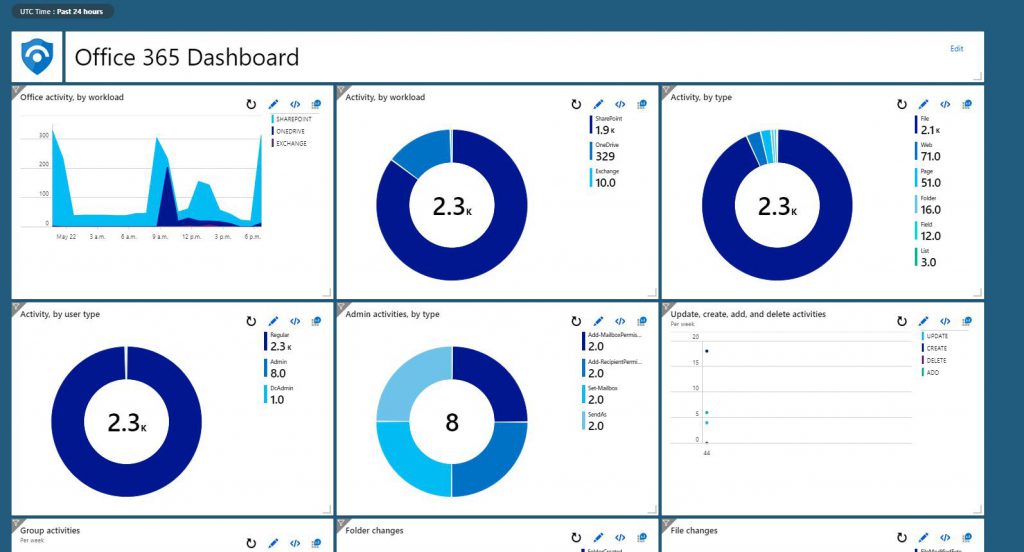Edit the Activity by workload donut tile

click(598, 104)
